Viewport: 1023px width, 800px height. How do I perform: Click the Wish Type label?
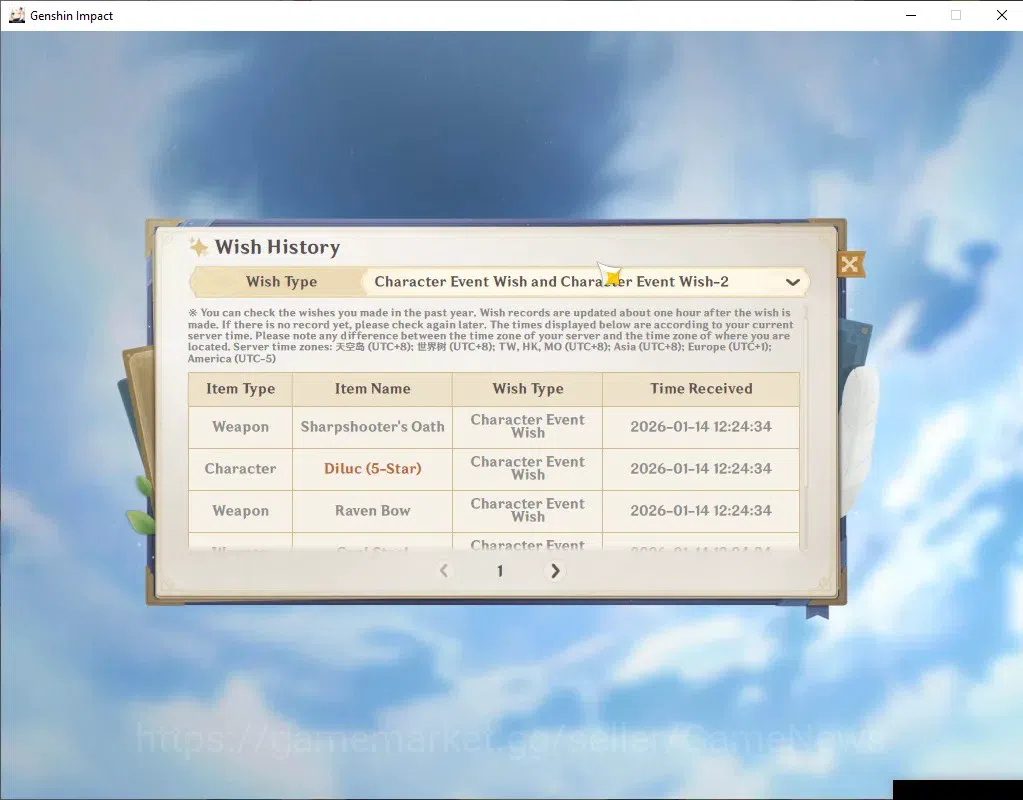(x=281, y=282)
